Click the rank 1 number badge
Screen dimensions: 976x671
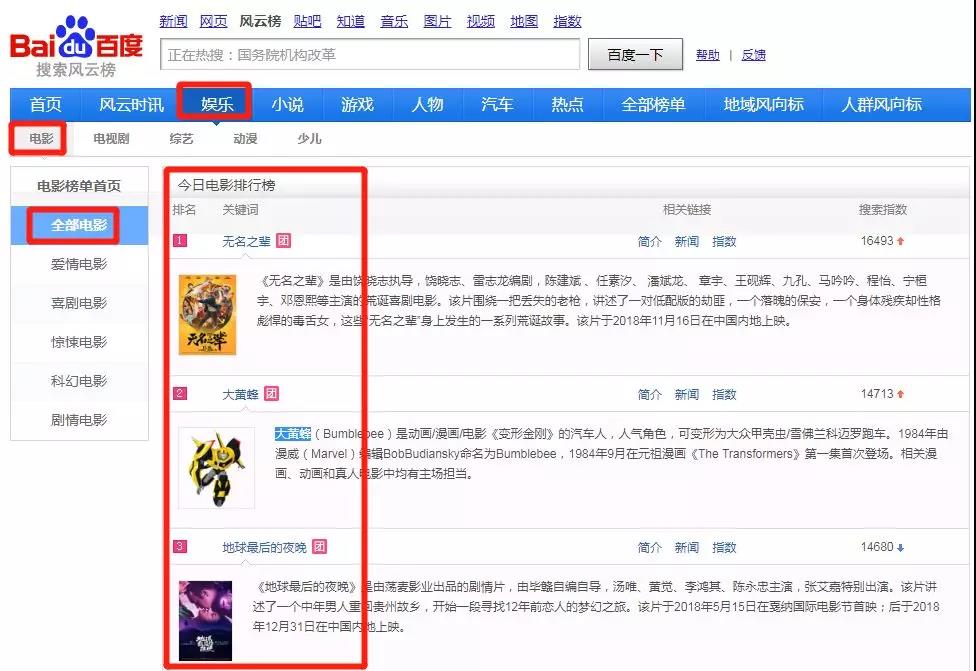(x=179, y=240)
